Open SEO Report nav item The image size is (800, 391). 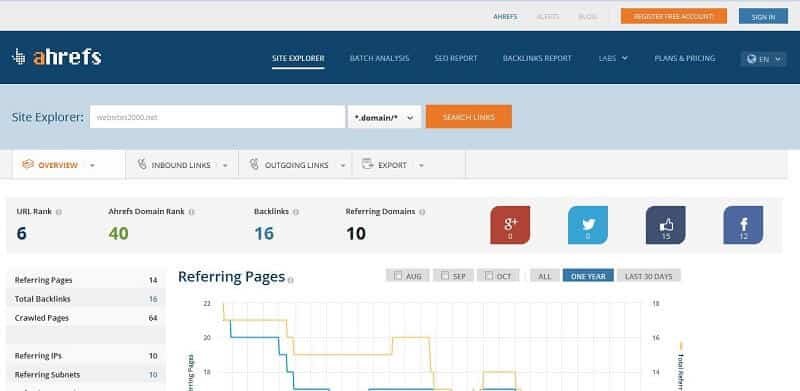456,58
